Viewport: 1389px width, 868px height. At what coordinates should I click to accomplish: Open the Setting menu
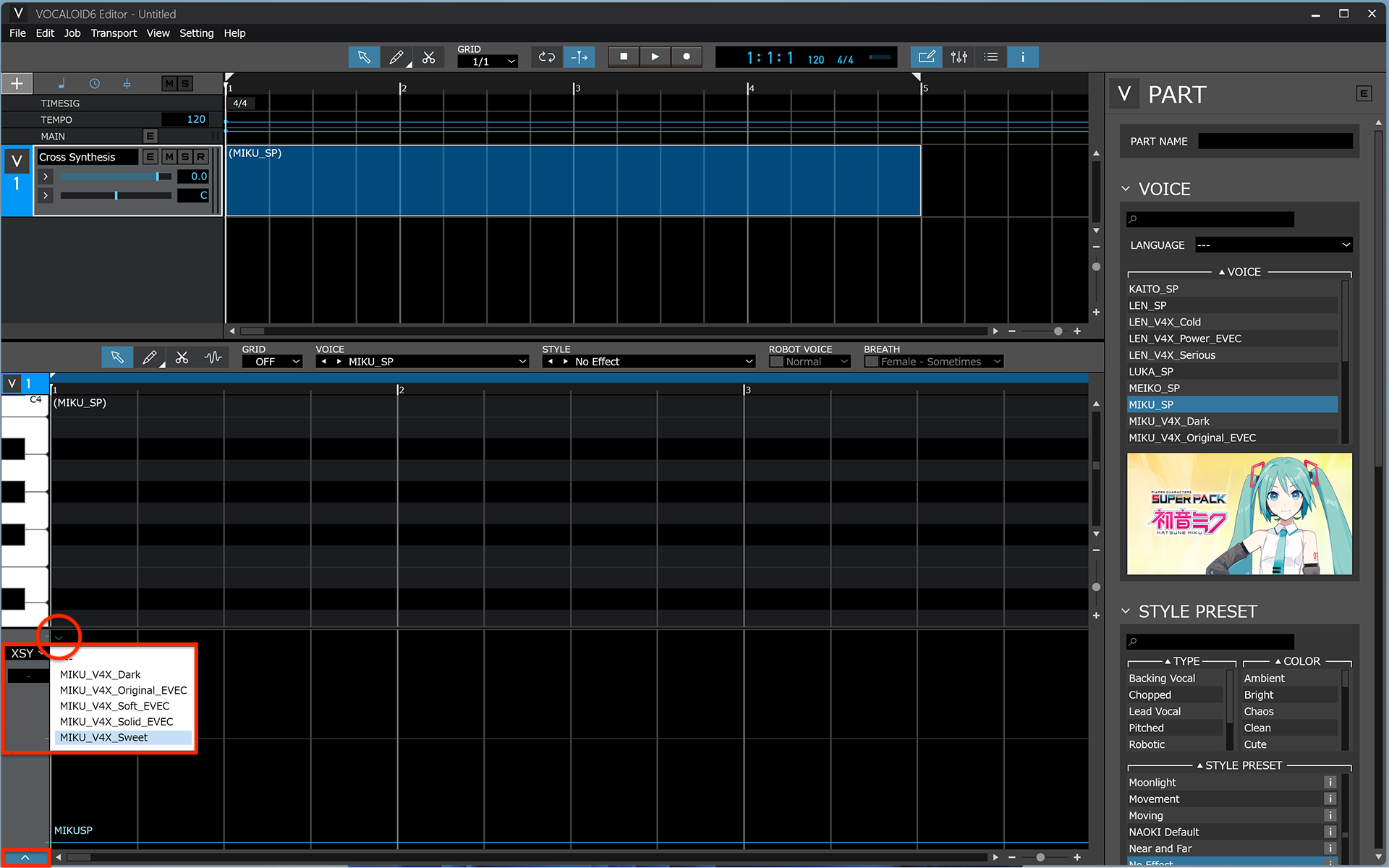196,33
